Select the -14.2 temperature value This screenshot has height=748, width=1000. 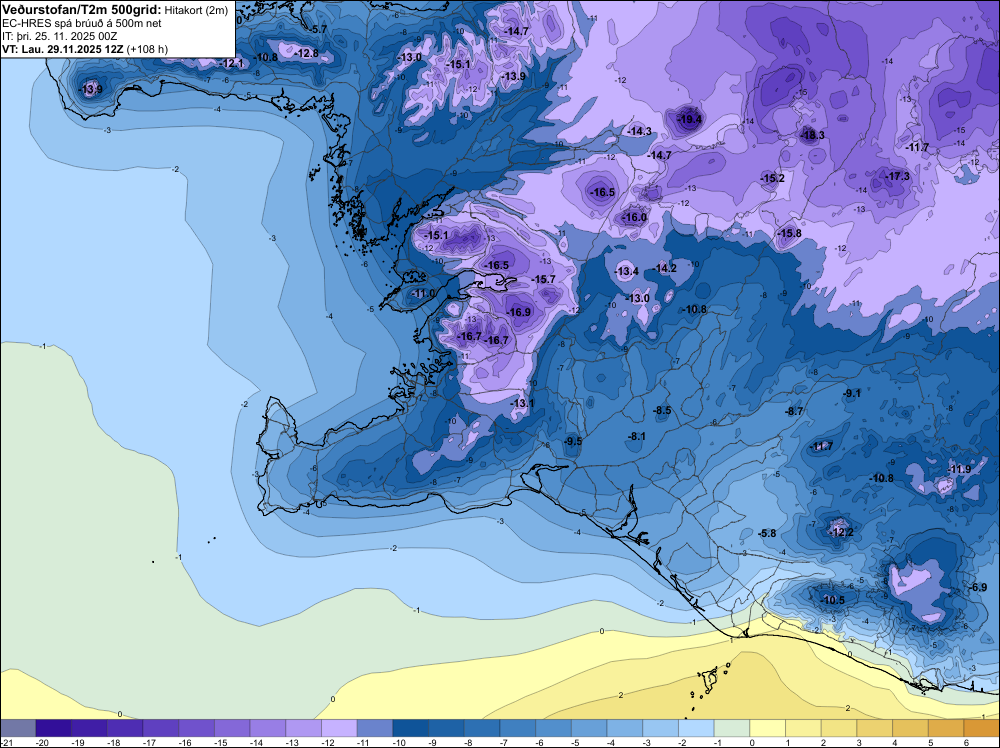click(665, 268)
